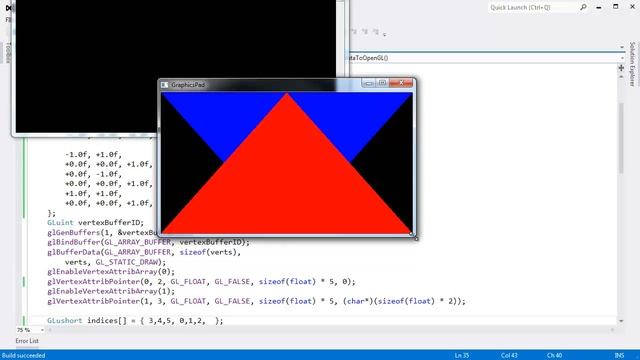Click the glEnableVertexAttribArray(0) line

111,272
